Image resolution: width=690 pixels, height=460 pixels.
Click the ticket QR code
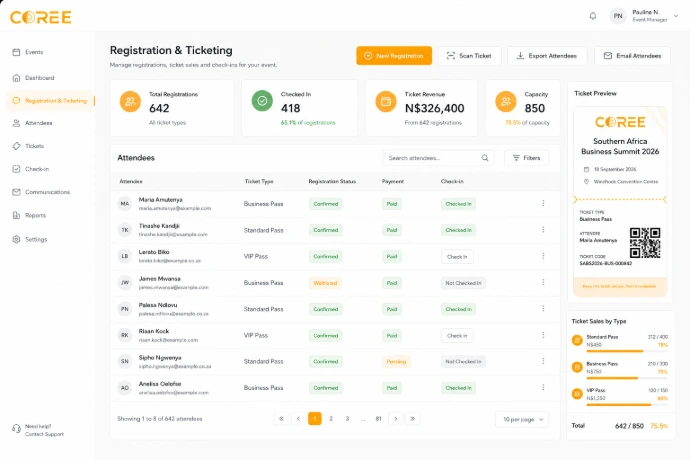pyautogui.click(x=645, y=243)
